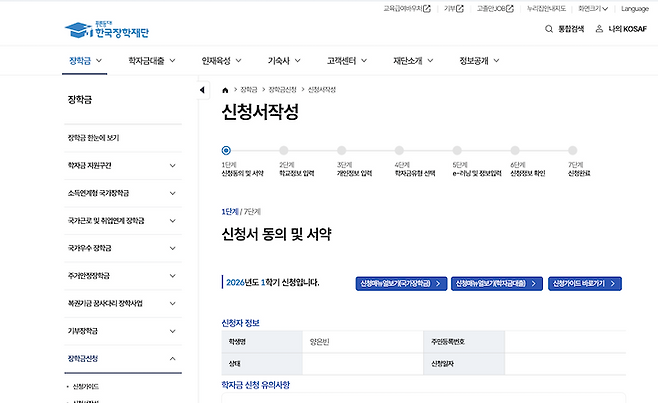The height and width of the screenshot is (403, 658).
Task: Click 신청가이드 바로가기 button
Action: pyautogui.click(x=585, y=284)
